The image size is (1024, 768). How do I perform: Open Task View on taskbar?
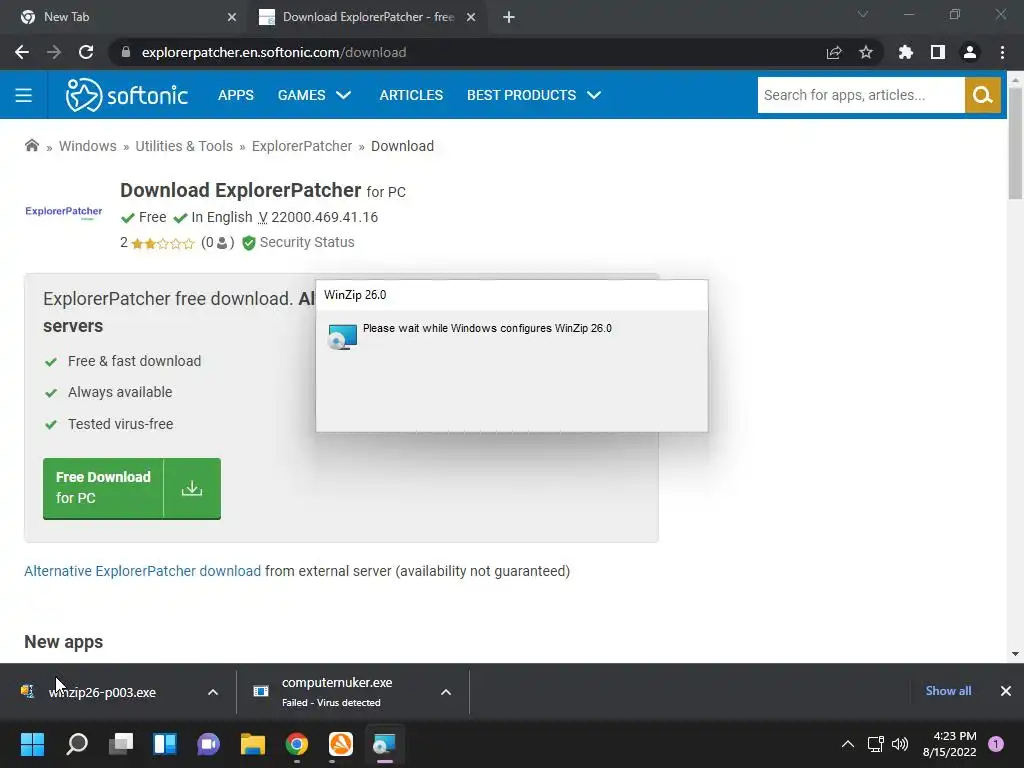coord(121,744)
